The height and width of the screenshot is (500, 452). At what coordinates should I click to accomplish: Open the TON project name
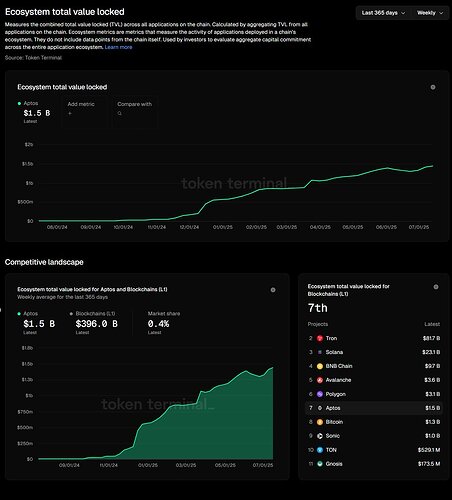coord(331,450)
